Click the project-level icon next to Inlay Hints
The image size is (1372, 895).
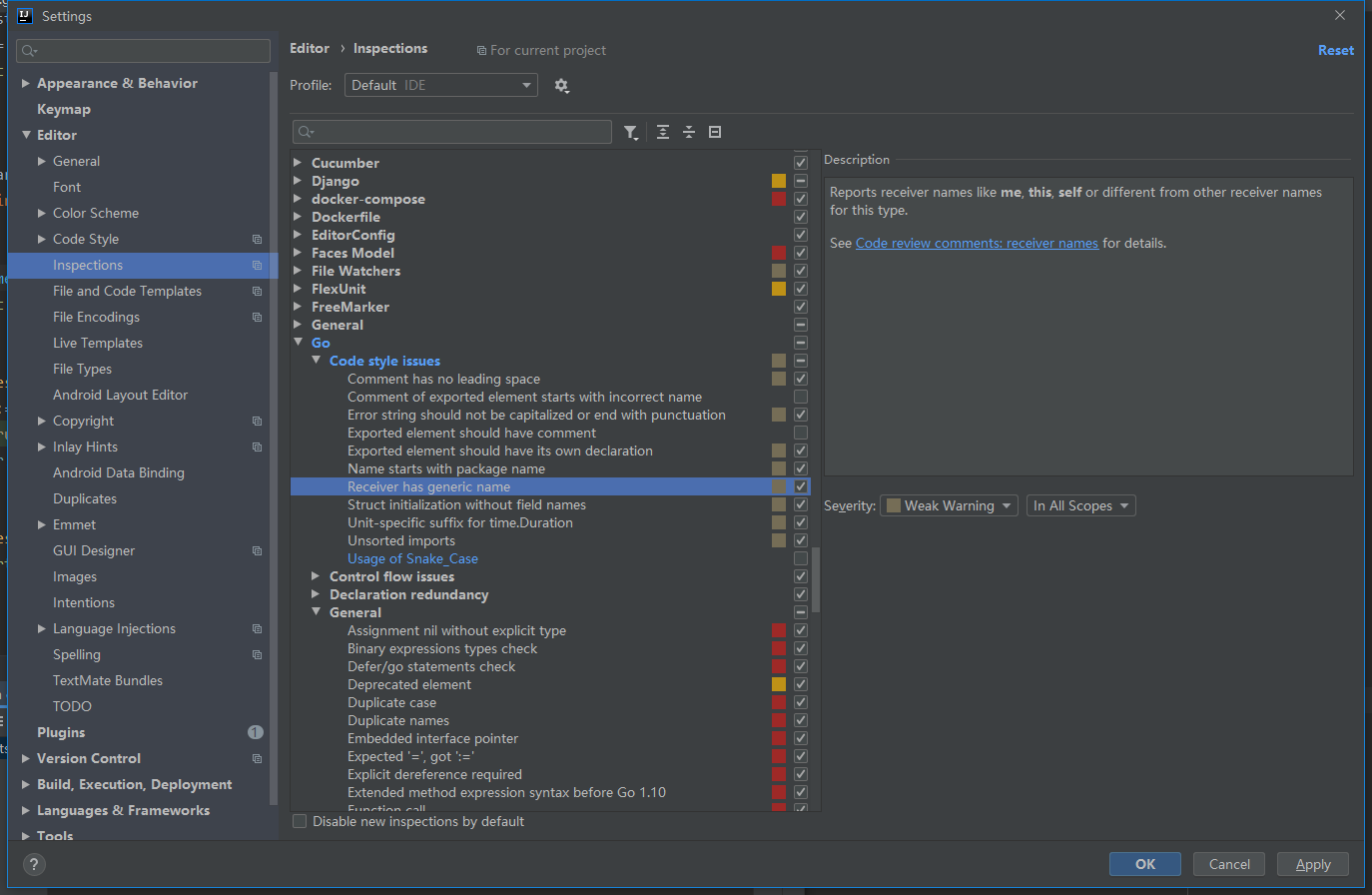click(x=257, y=447)
